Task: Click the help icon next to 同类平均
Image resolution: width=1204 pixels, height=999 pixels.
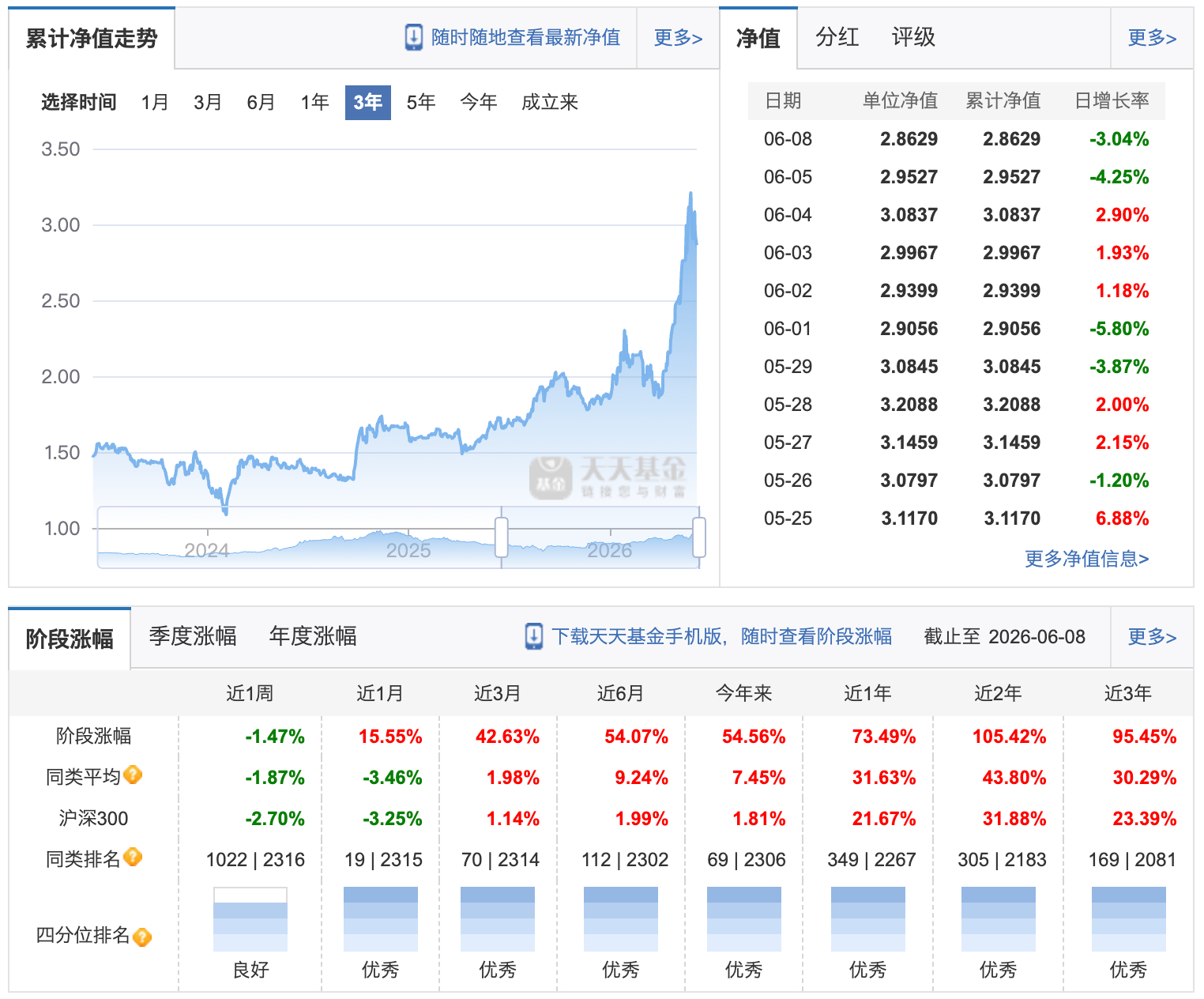Action: [x=134, y=775]
